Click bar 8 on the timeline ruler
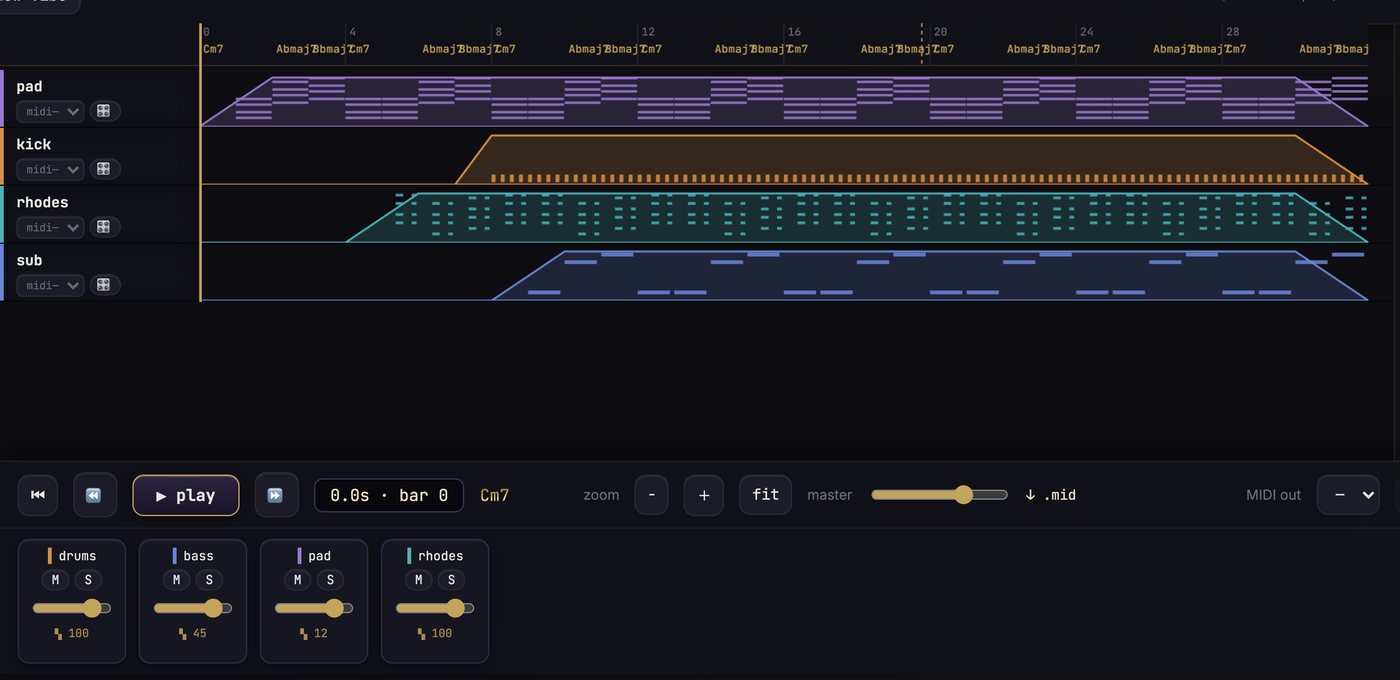The height and width of the screenshot is (680, 1400). coord(498,32)
